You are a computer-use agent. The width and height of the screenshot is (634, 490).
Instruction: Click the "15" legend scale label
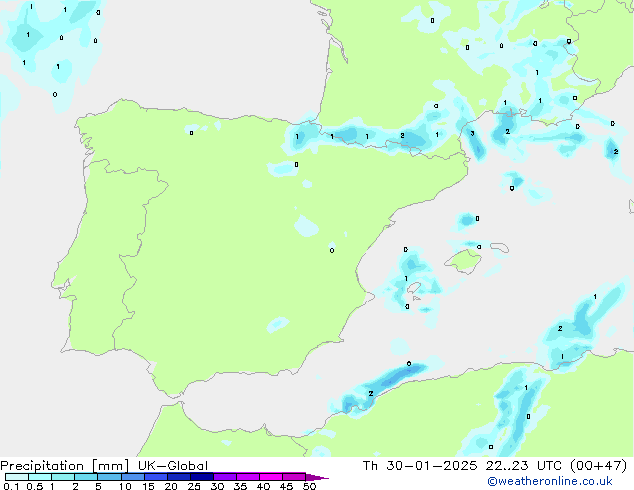(x=148, y=486)
